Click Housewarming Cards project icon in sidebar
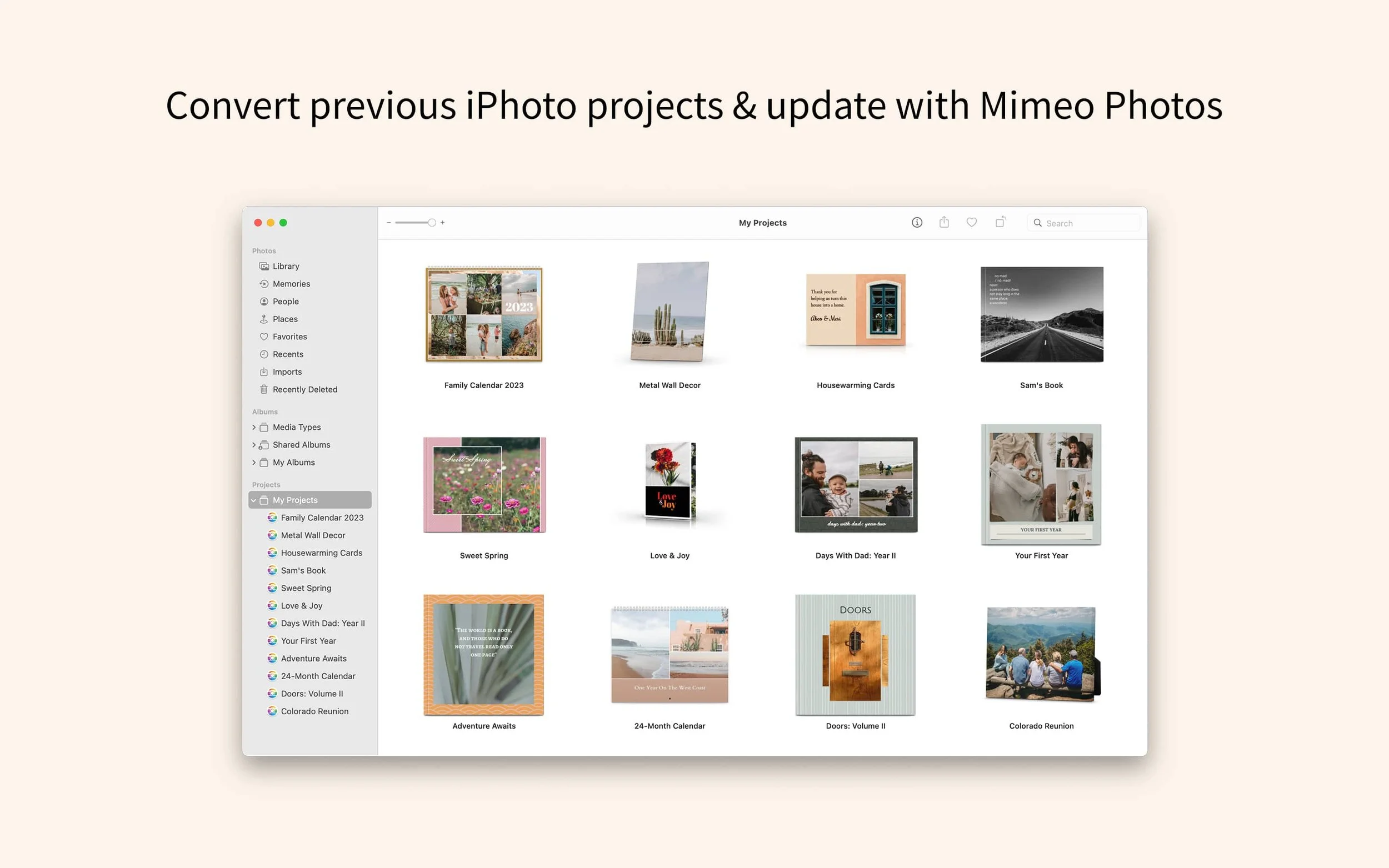Image resolution: width=1389 pixels, height=868 pixels. 272,553
